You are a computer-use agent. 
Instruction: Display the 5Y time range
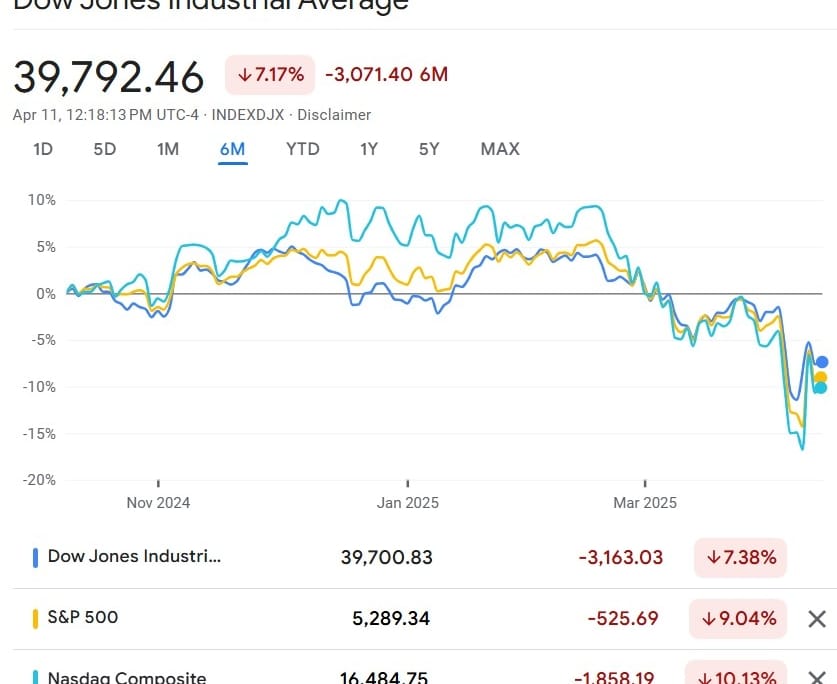point(429,149)
